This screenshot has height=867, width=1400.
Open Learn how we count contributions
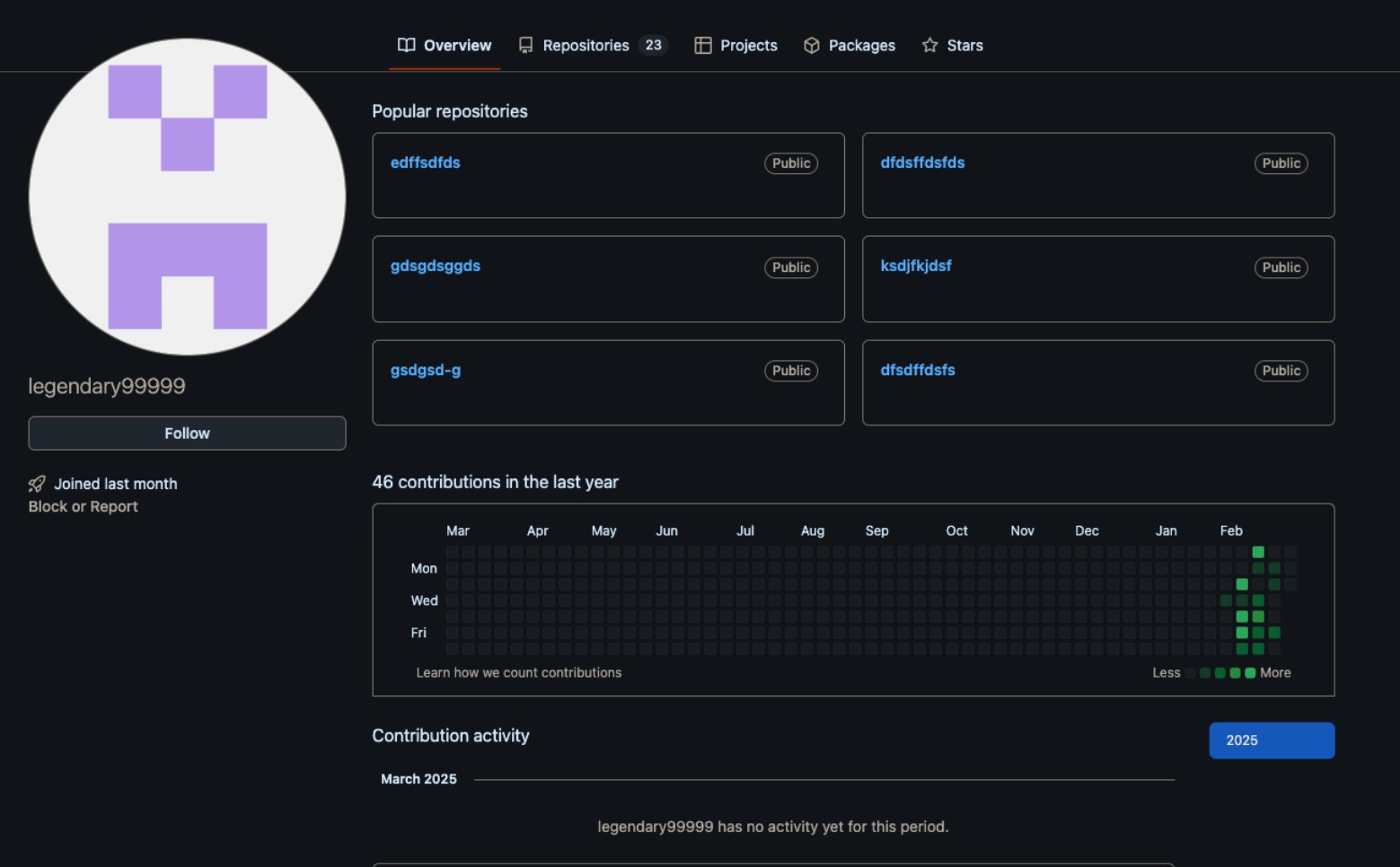click(x=518, y=672)
